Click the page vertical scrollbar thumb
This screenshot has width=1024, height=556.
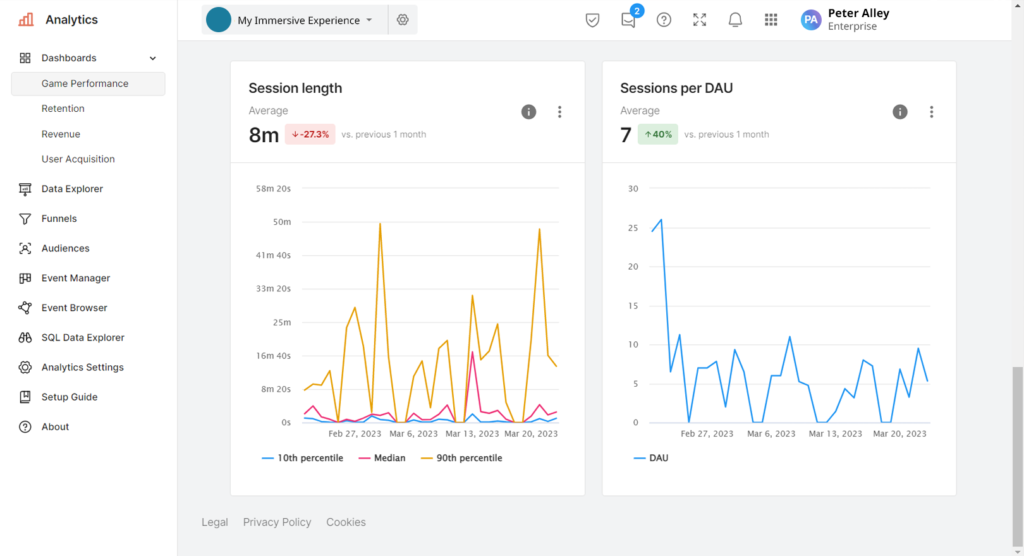pyautogui.click(x=1017, y=456)
